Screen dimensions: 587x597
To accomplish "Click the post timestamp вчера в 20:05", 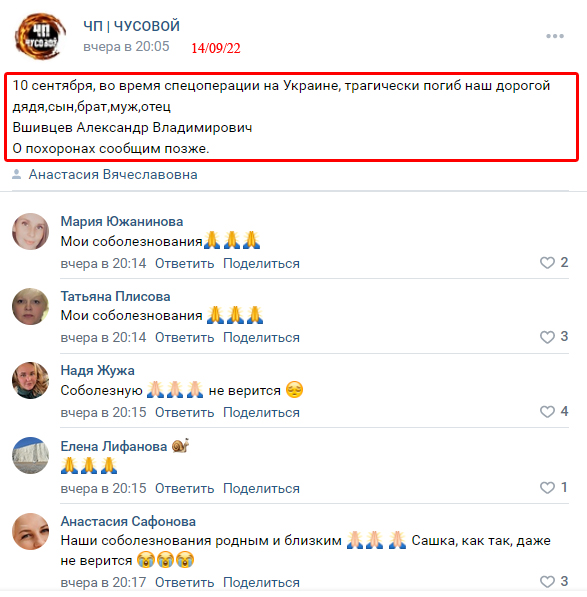I will click(126, 46).
